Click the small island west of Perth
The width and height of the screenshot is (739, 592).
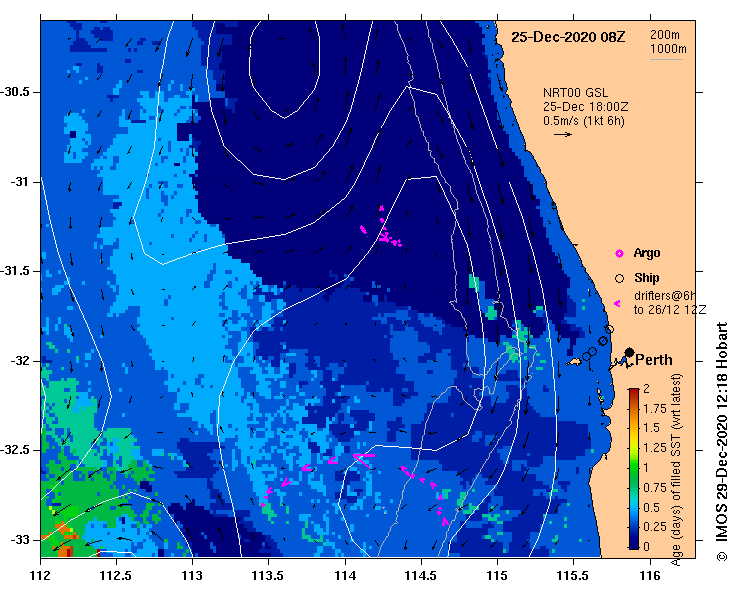(x=574, y=362)
